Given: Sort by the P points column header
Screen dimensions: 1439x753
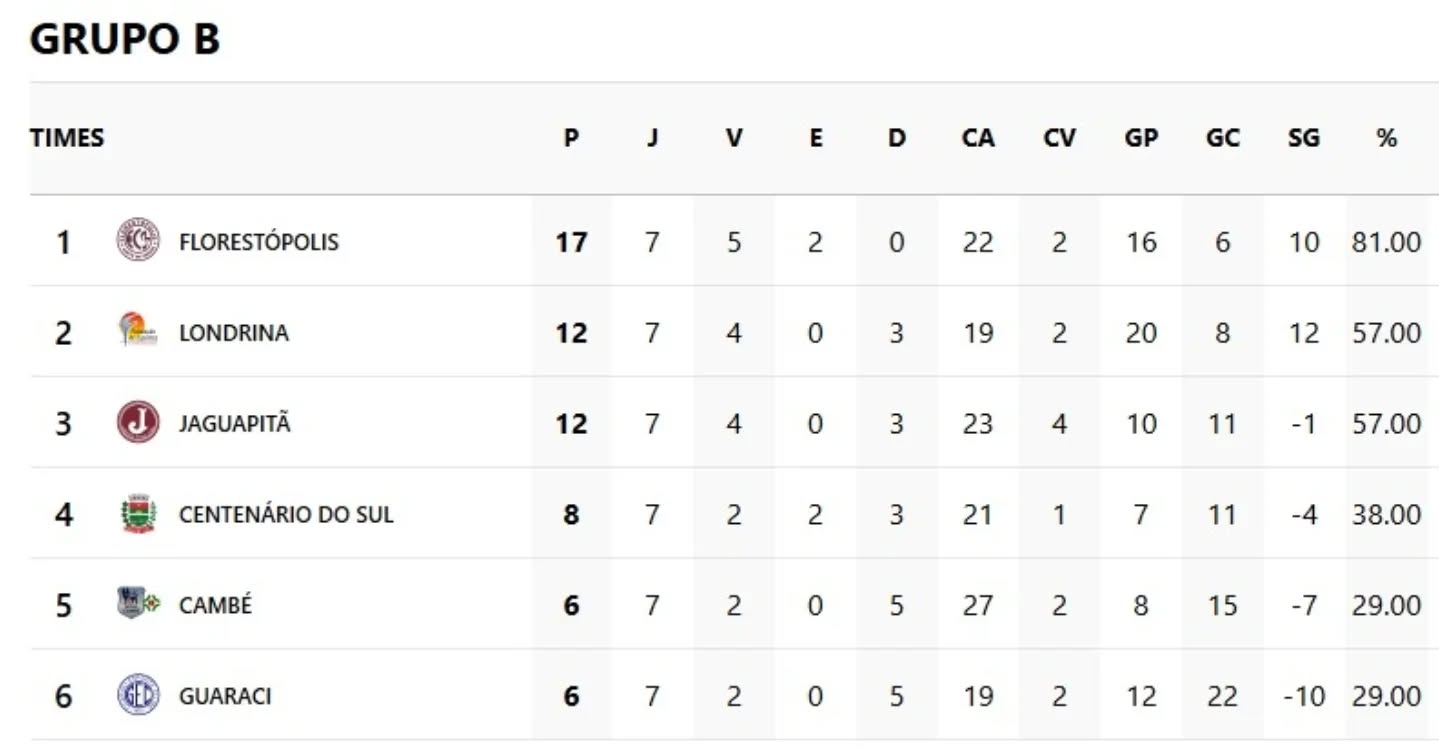Looking at the screenshot, I should 571,138.
